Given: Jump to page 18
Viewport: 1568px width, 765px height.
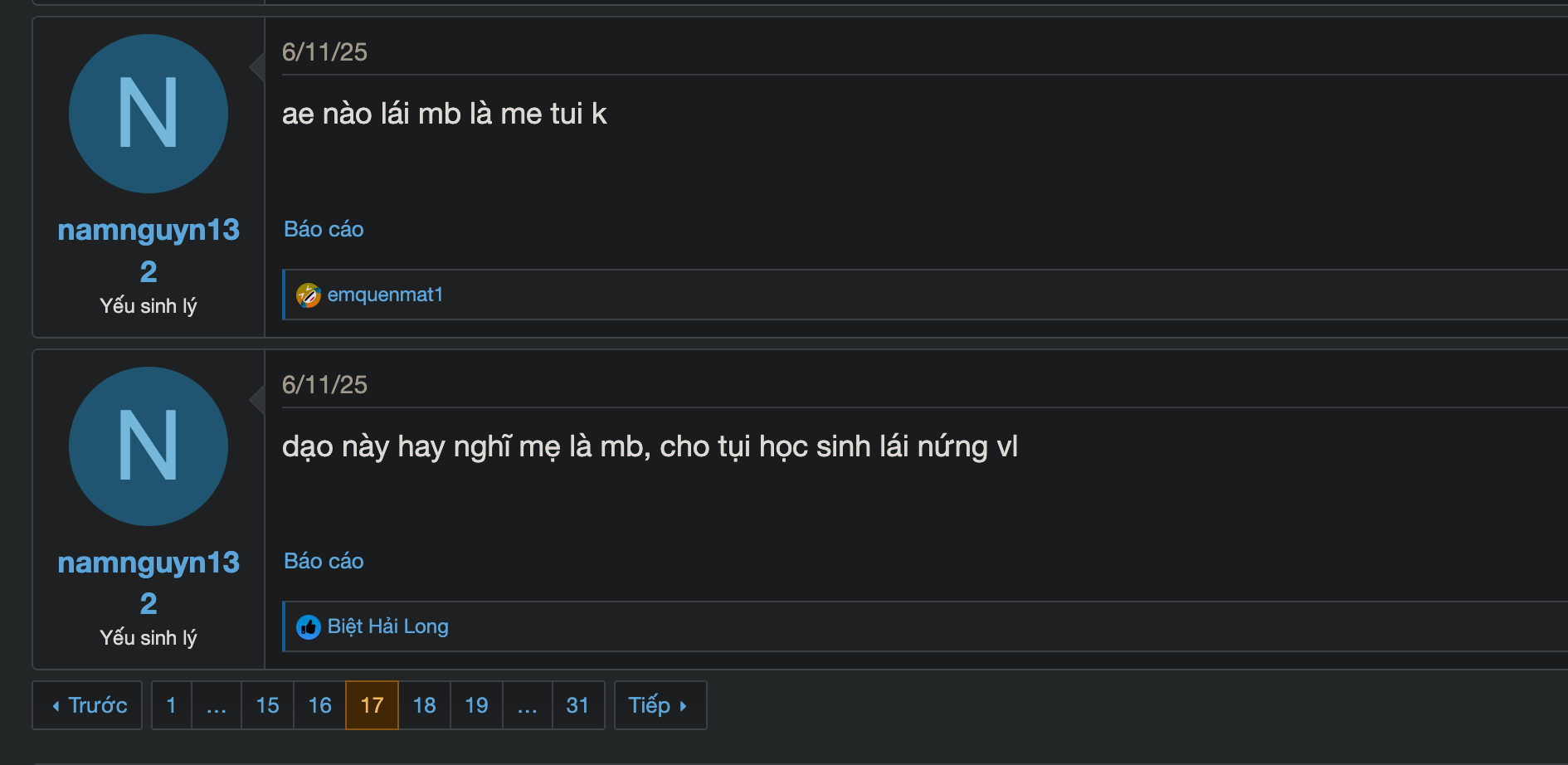Looking at the screenshot, I should pos(424,704).
